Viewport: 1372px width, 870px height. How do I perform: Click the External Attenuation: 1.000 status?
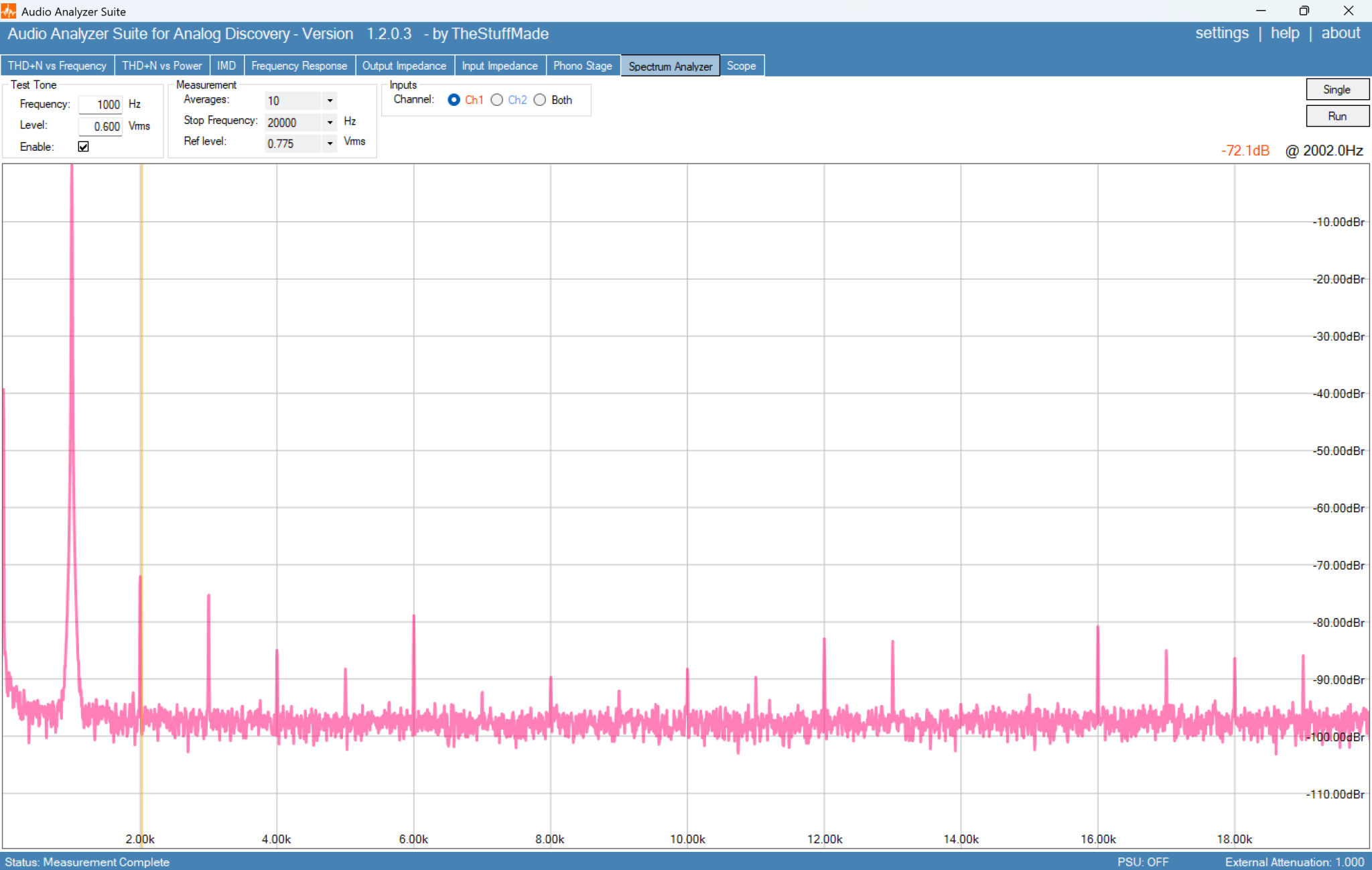1294,862
